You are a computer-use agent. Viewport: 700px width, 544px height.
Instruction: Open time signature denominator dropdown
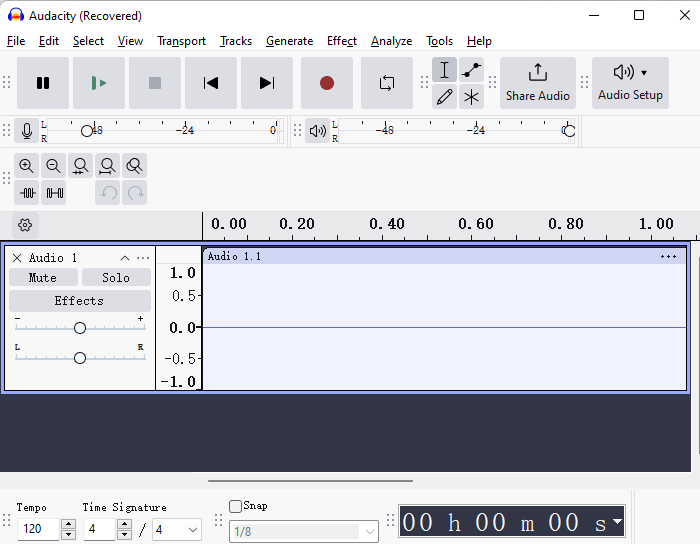177,530
